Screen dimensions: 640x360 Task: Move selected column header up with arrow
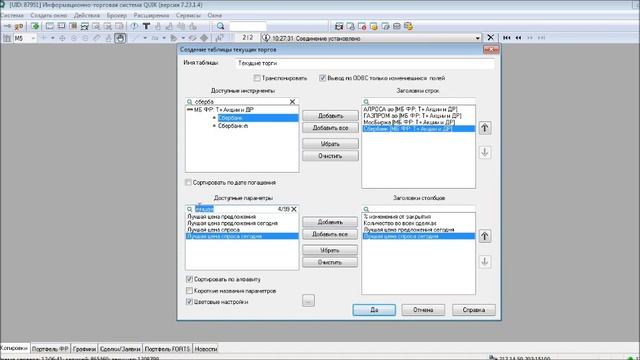pos(484,236)
